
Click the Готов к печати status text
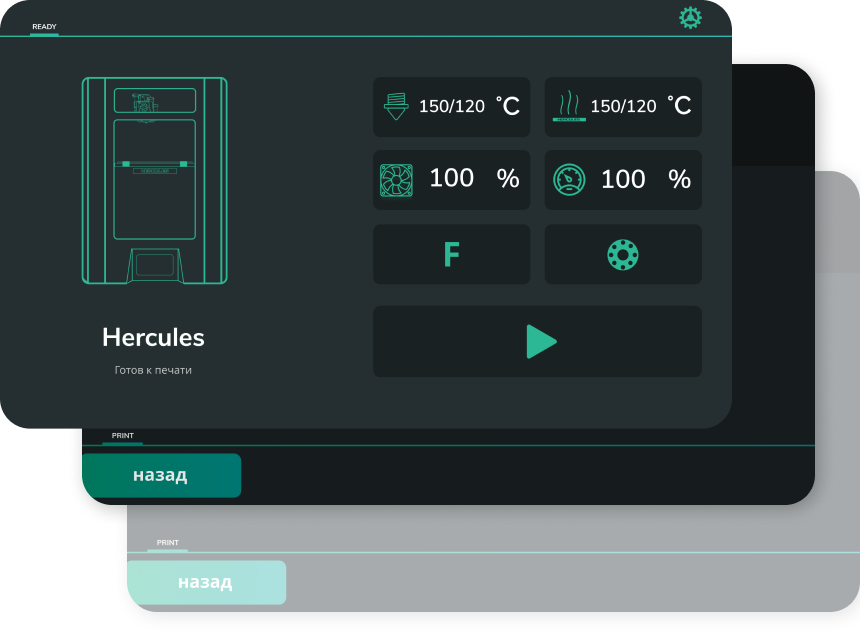[x=153, y=370]
